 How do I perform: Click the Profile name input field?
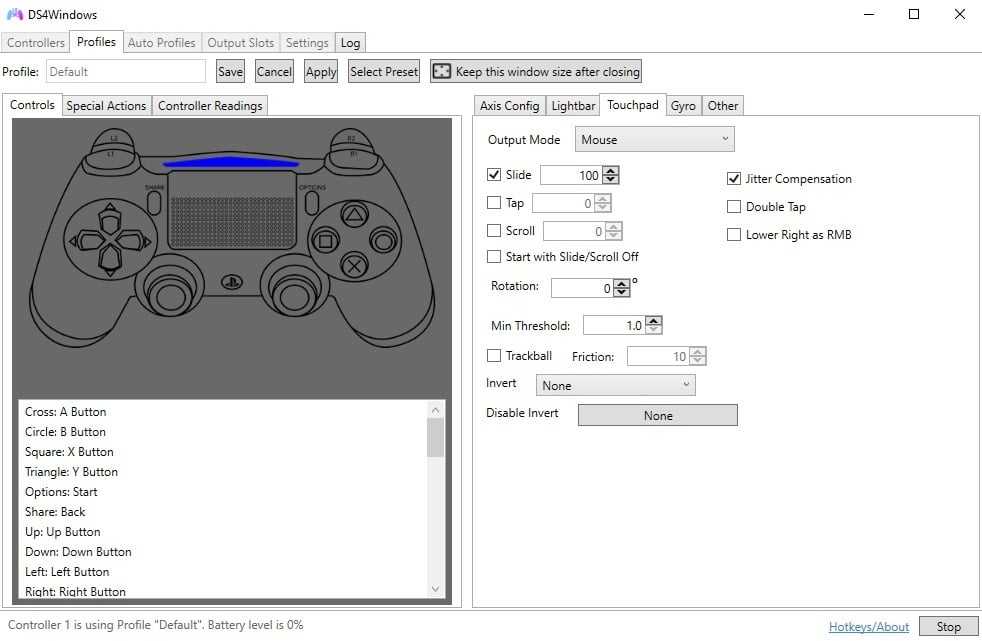coord(126,71)
